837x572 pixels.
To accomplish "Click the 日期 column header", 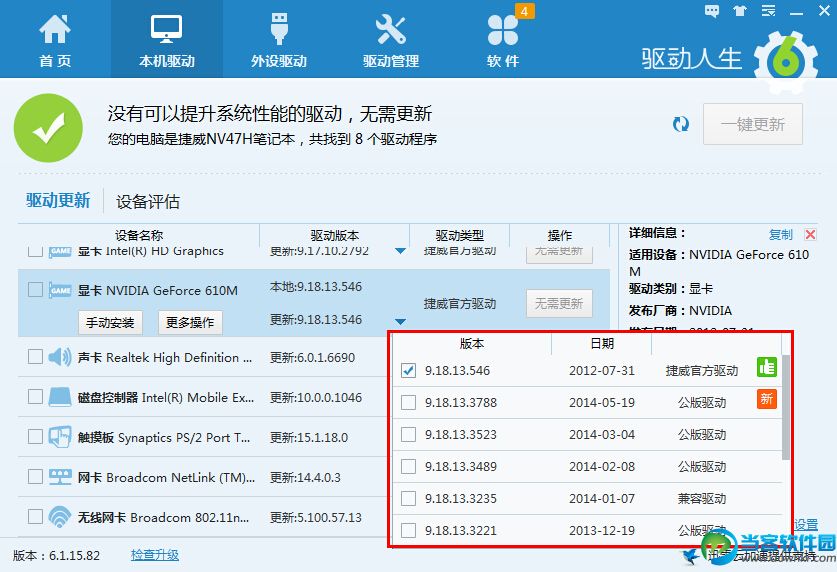I will click(602, 343).
